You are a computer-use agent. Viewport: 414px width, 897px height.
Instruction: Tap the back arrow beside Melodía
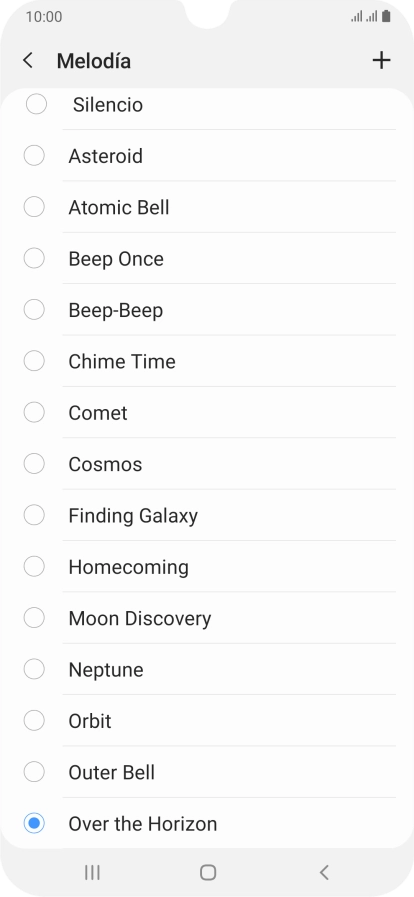click(x=27, y=60)
